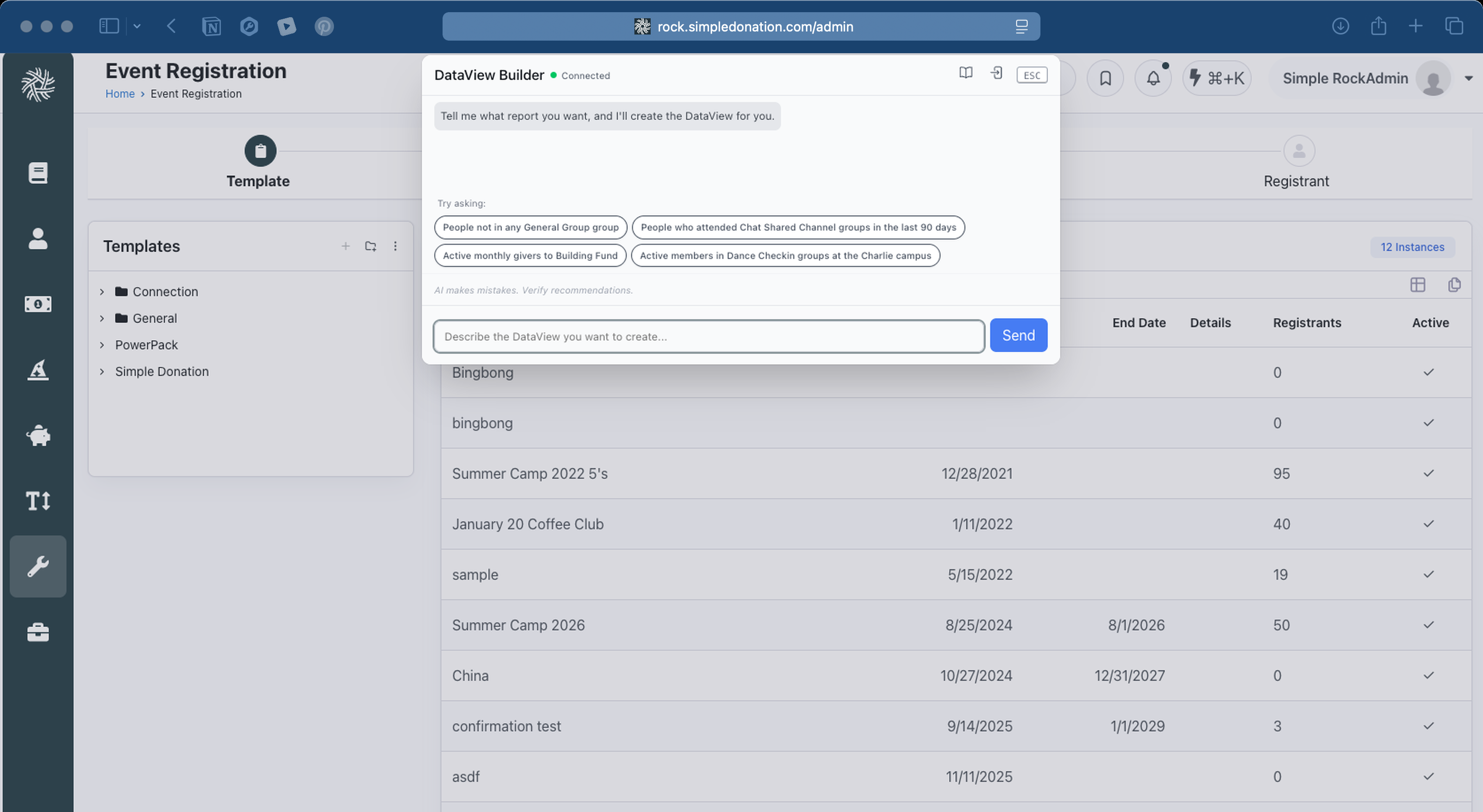
Task: Open the text-height icon in sidebar
Action: point(38,501)
